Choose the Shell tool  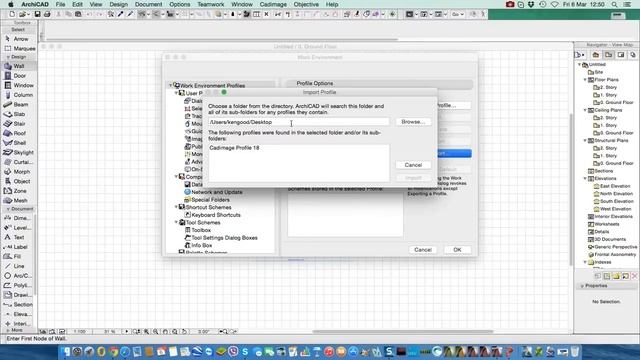(x=17, y=143)
